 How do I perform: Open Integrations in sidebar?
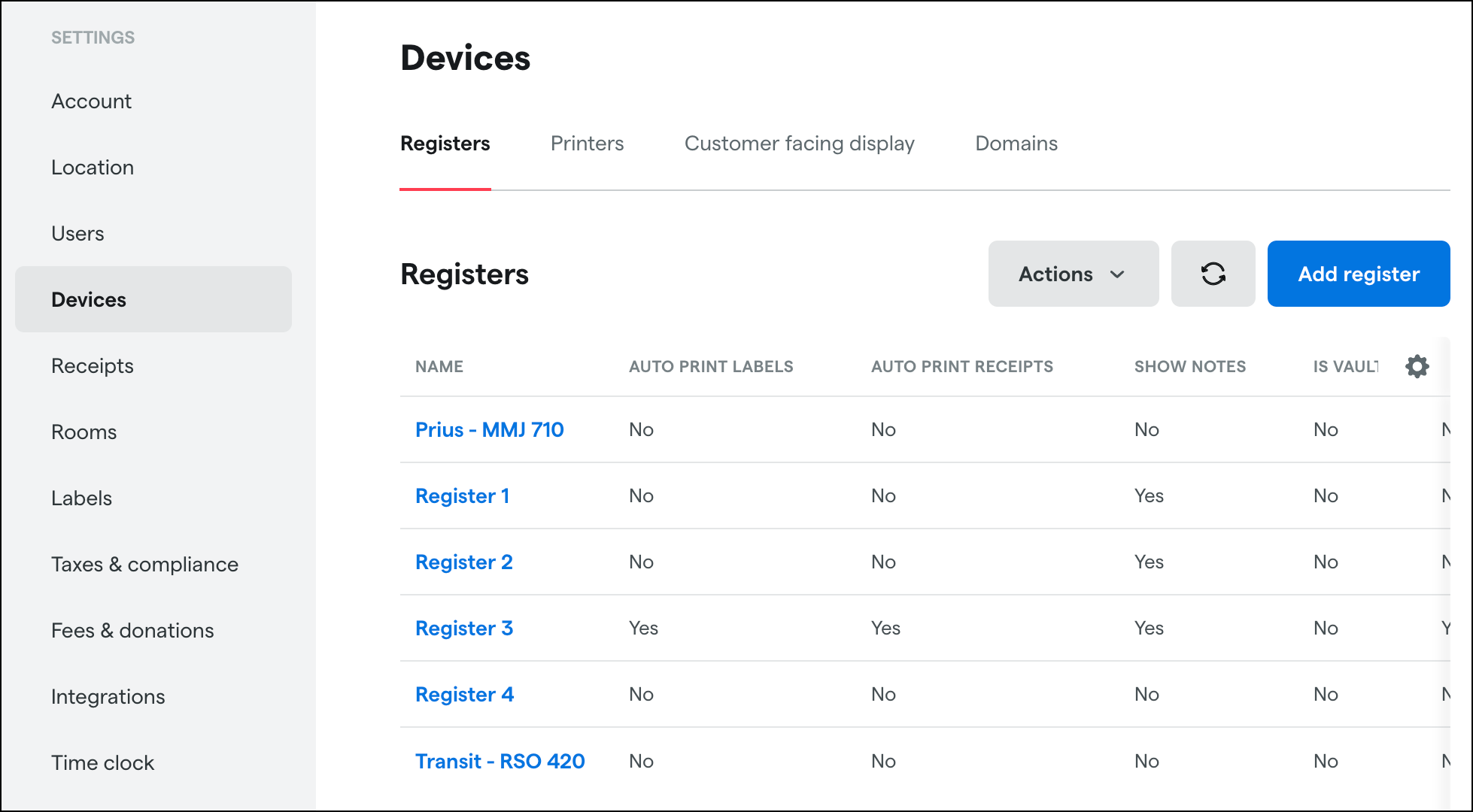click(x=108, y=697)
